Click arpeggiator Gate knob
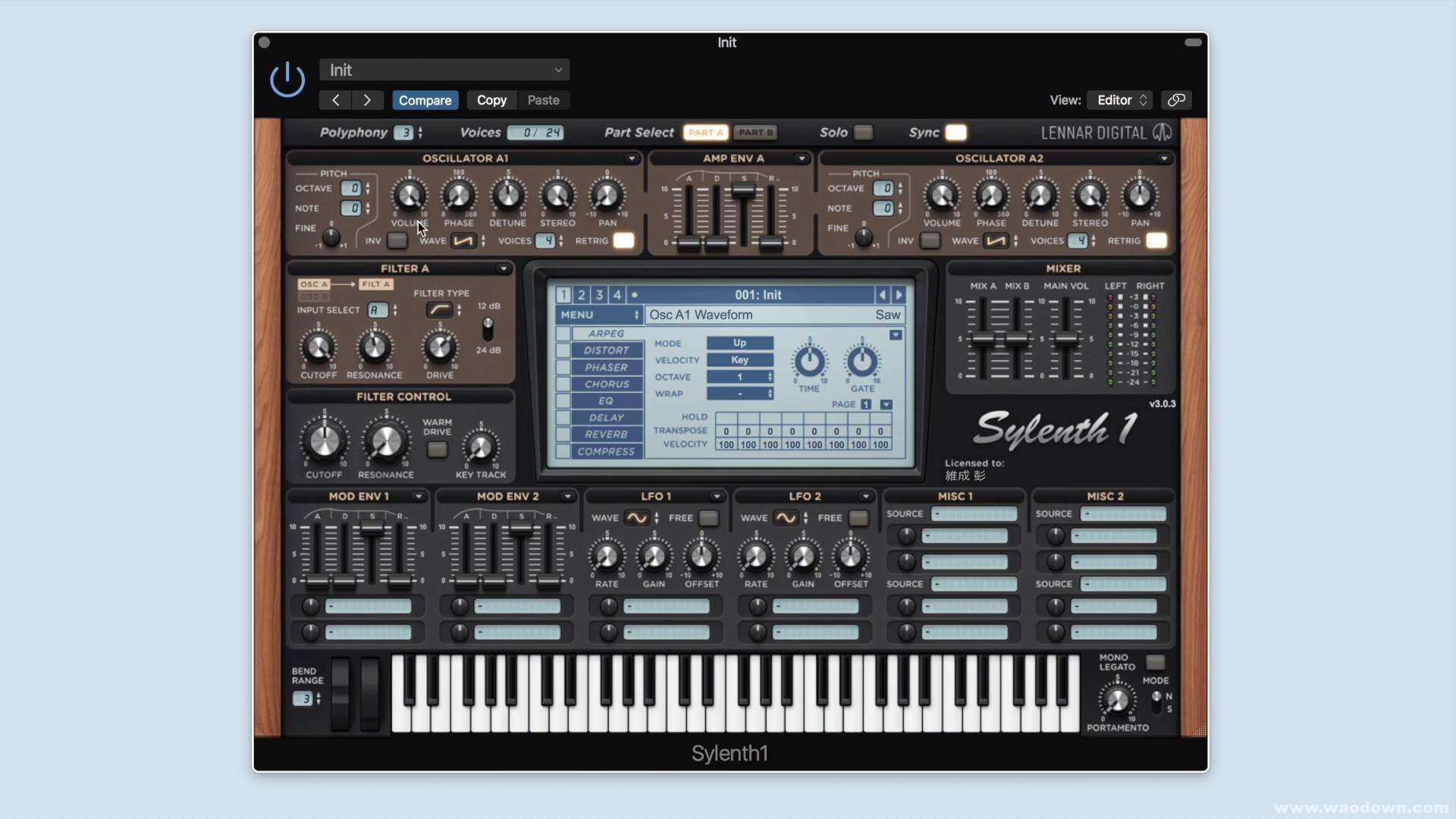The width and height of the screenshot is (1456, 819). 862,362
